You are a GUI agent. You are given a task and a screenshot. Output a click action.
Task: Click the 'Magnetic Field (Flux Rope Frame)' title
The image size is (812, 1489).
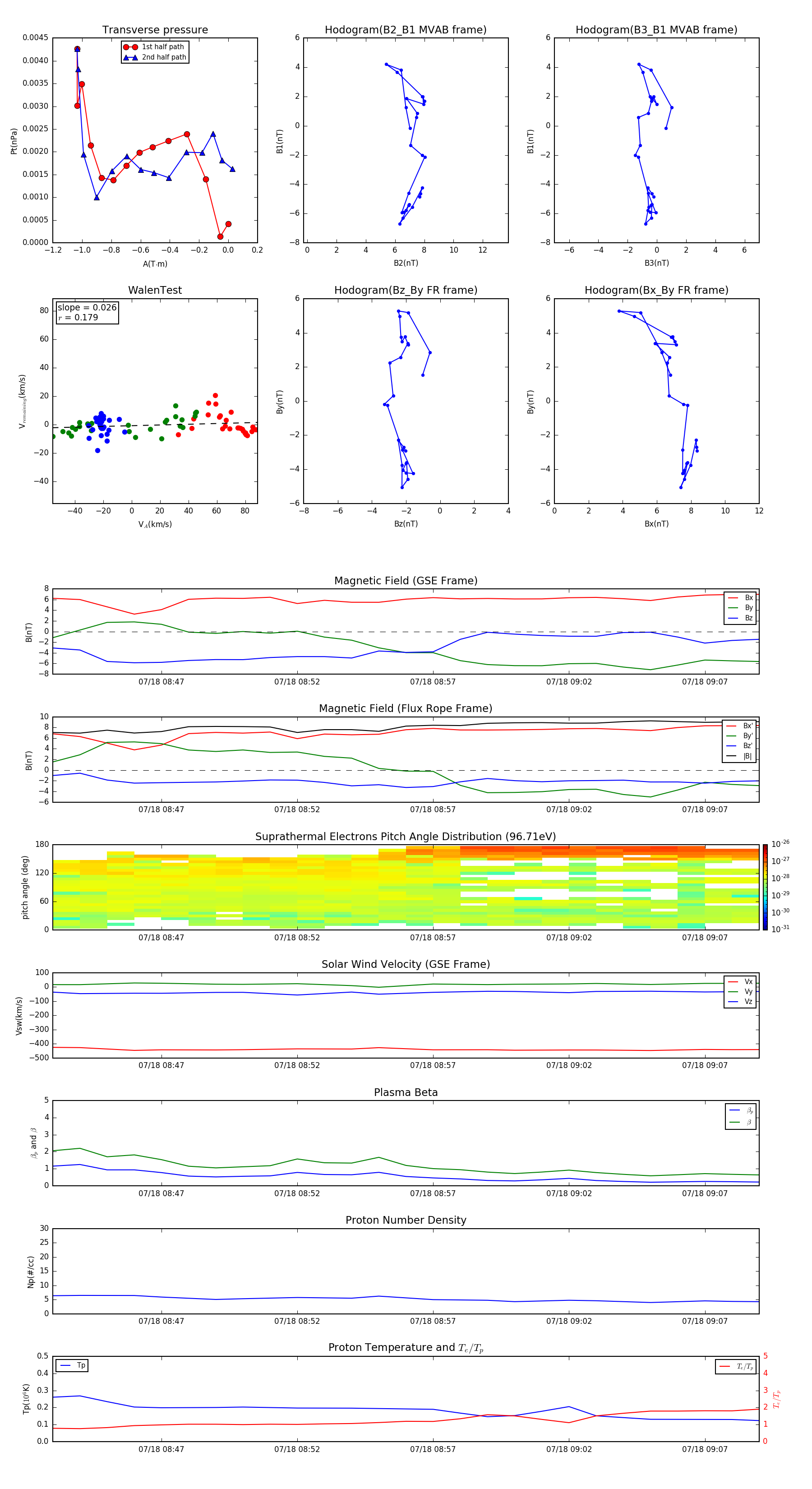coord(406,709)
